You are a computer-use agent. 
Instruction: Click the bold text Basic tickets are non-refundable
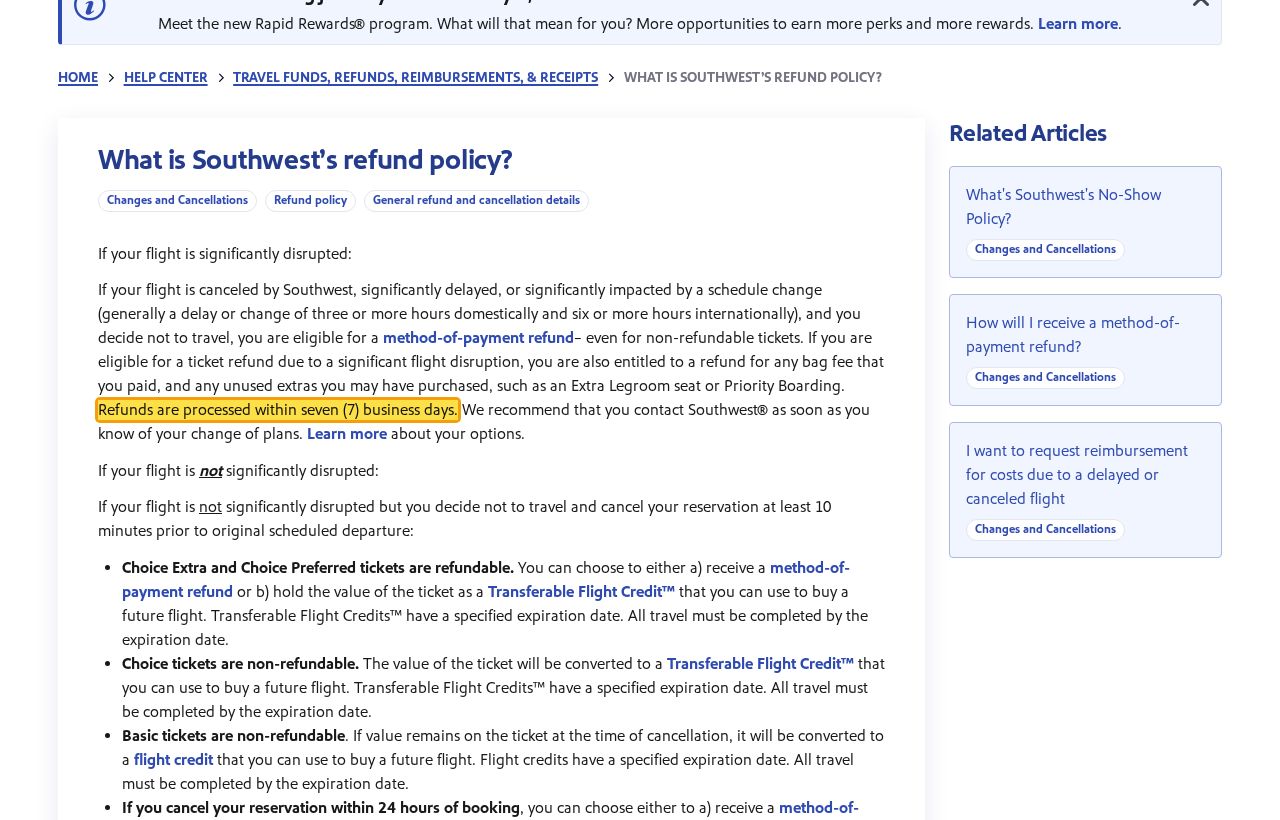234,736
